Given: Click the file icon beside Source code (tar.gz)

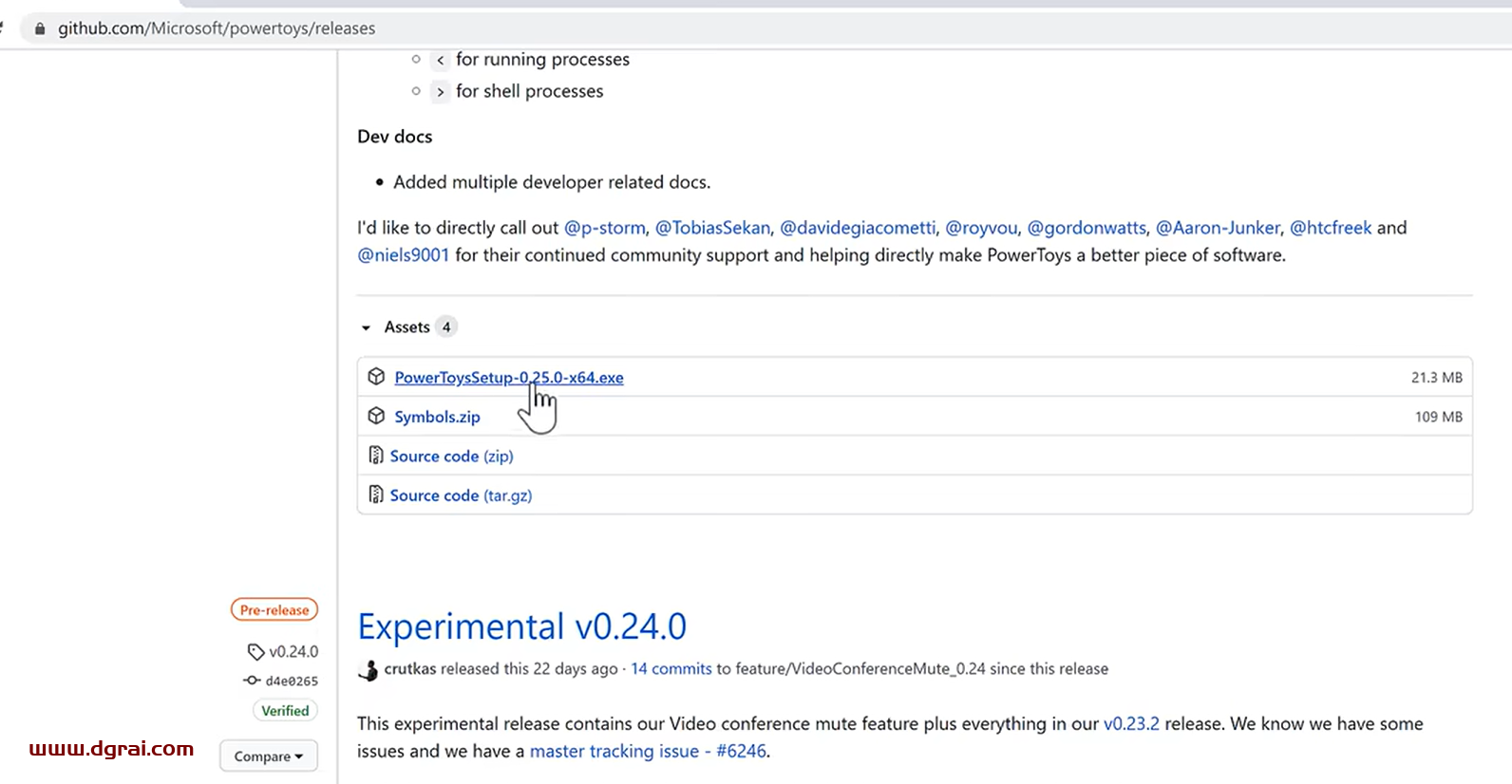Looking at the screenshot, I should click(376, 495).
